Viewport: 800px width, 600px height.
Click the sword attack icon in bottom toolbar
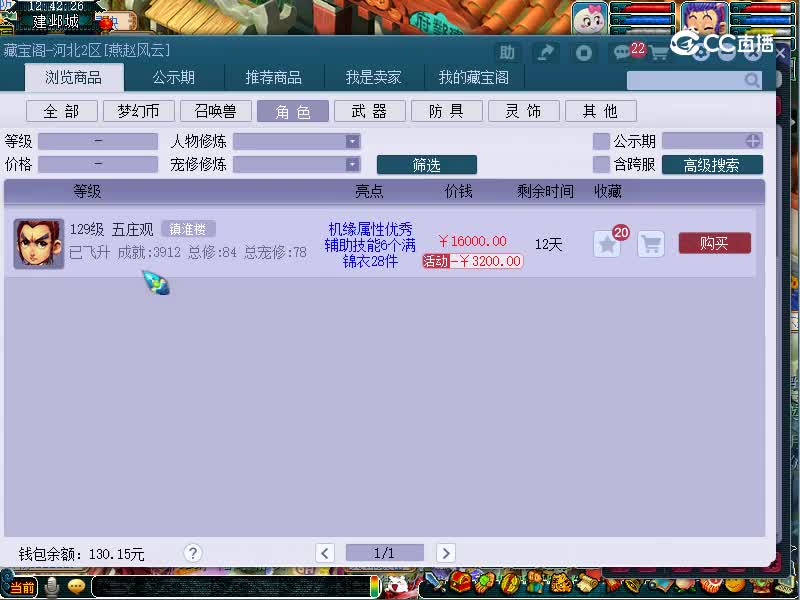(435, 583)
